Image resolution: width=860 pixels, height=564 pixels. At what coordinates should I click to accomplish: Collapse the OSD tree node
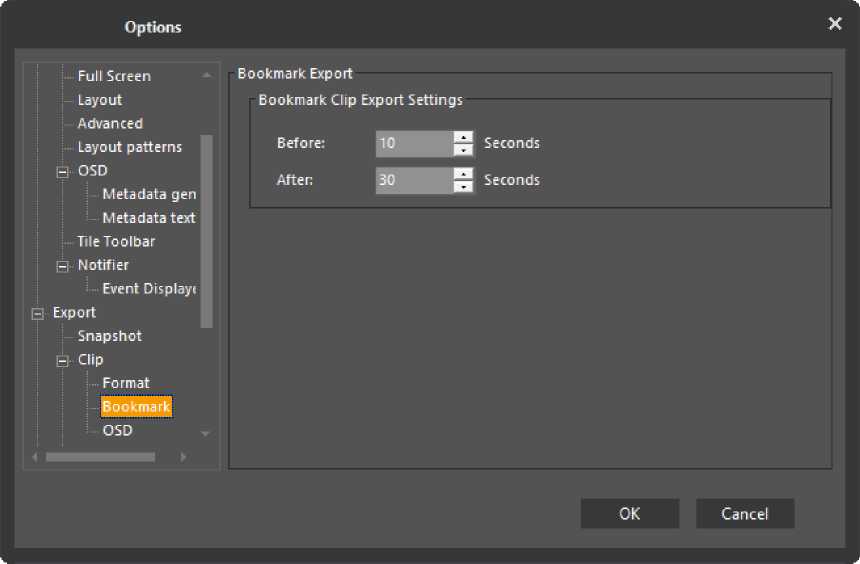point(62,171)
